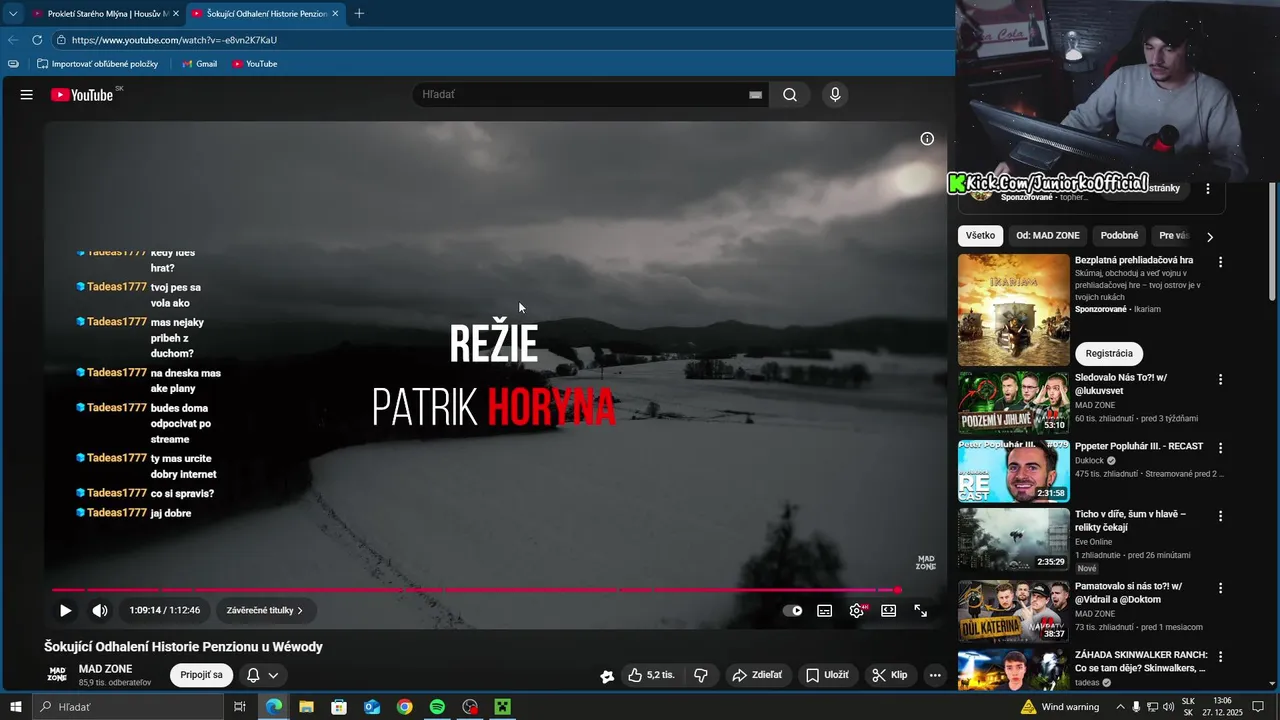Open Ppeter Popluhár RECAST video thumbnail
Image resolution: width=1280 pixels, height=720 pixels.
click(1013, 471)
